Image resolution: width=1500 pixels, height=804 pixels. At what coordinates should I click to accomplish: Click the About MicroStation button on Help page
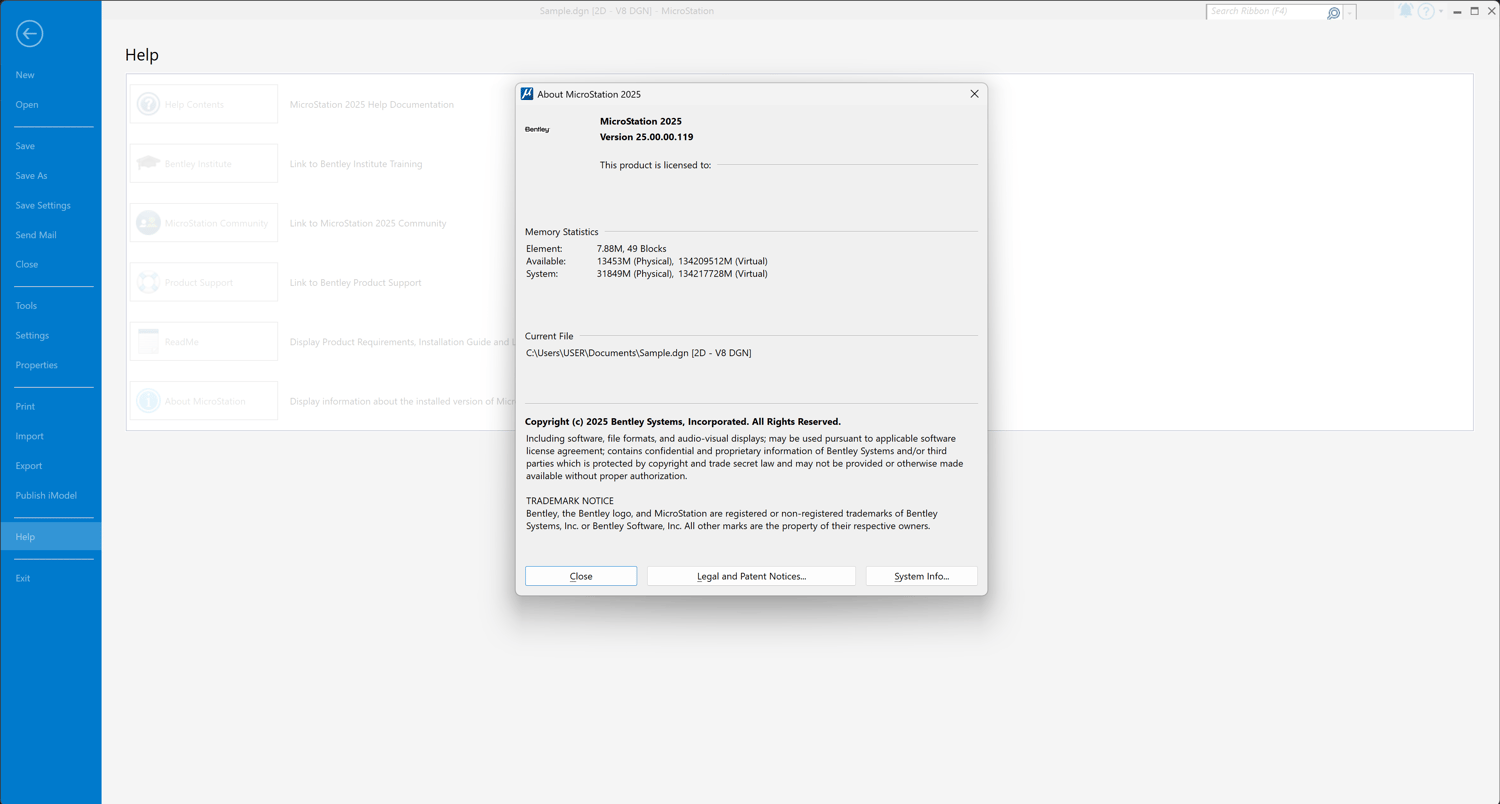pyautogui.click(x=204, y=401)
